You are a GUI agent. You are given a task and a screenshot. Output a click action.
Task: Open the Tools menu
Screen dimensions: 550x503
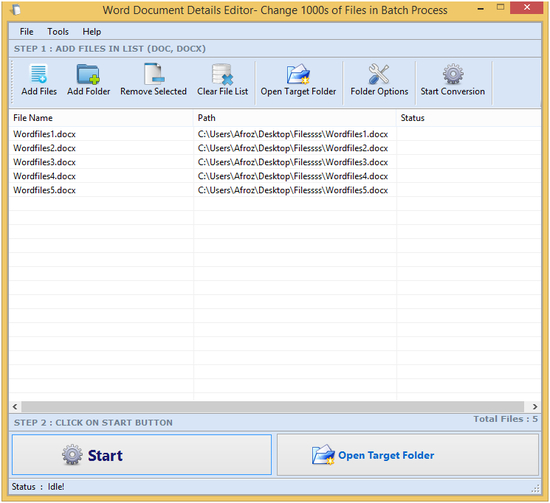[x=58, y=32]
